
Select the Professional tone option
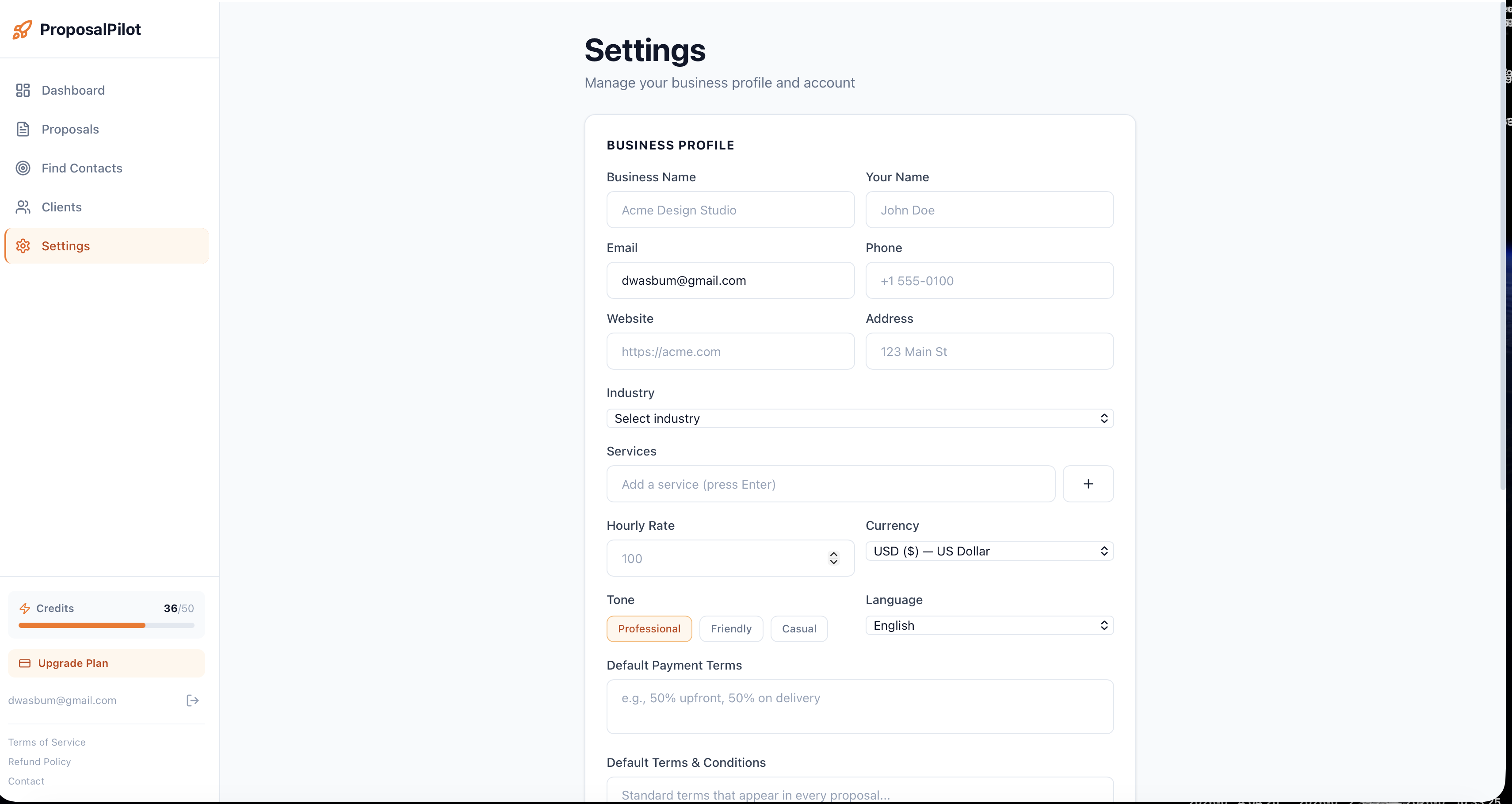pos(649,628)
